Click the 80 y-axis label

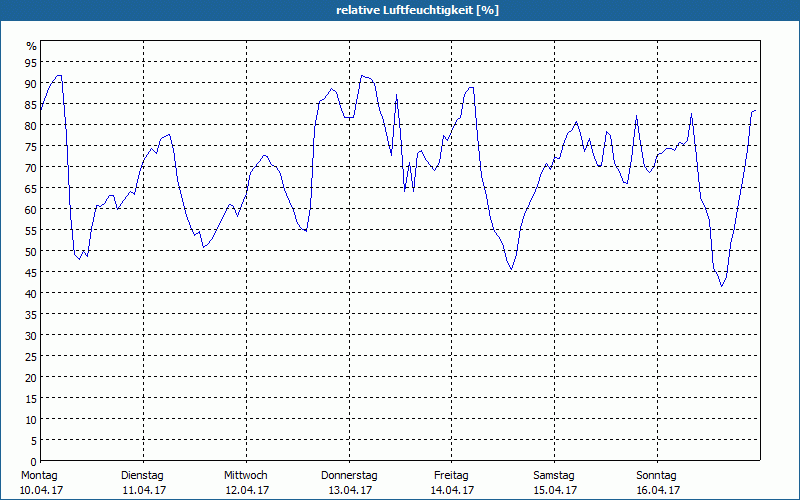coord(31,126)
